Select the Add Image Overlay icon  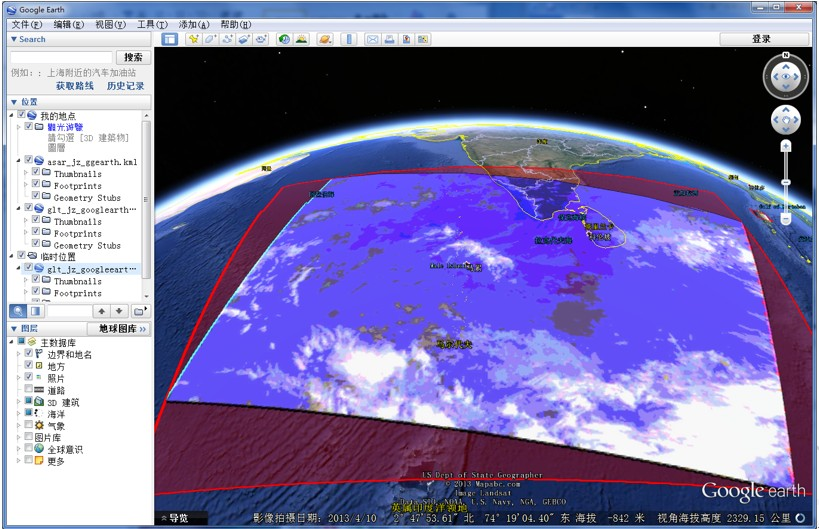pos(244,39)
